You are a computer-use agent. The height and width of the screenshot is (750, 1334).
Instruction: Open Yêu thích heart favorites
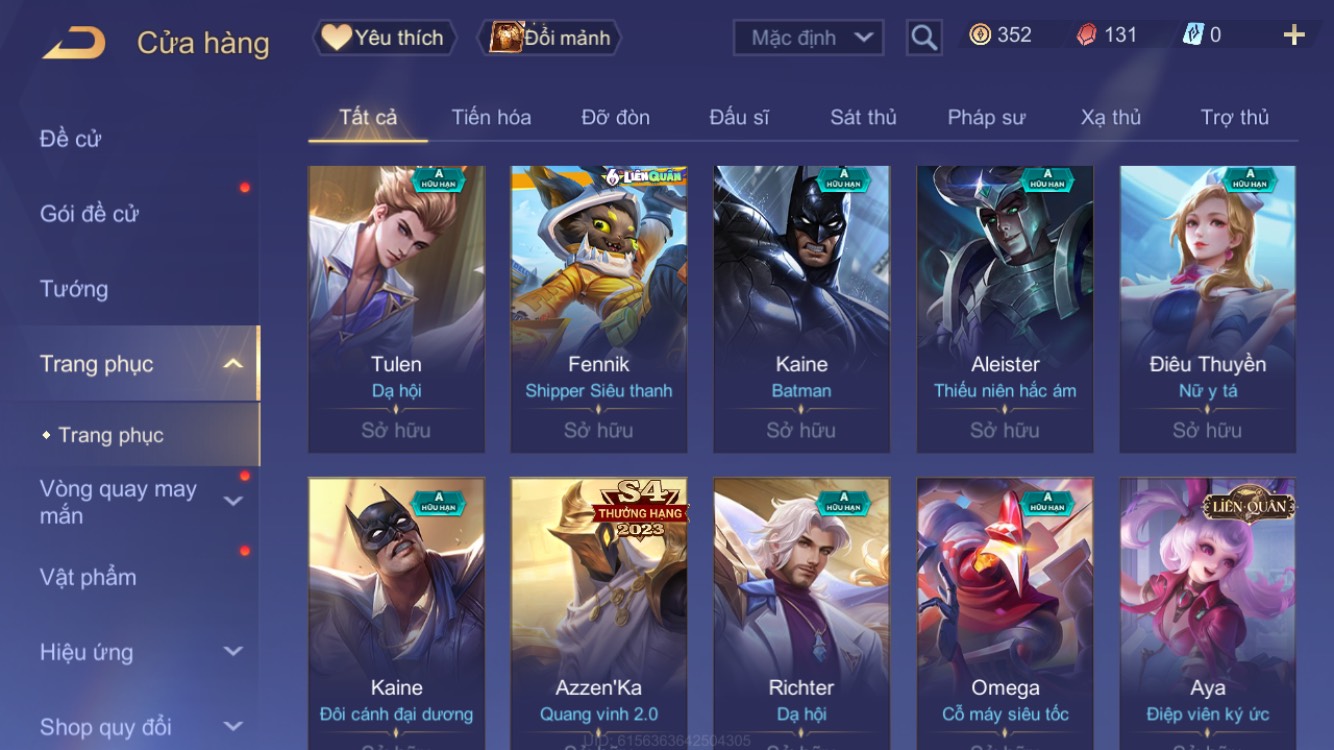tap(385, 38)
